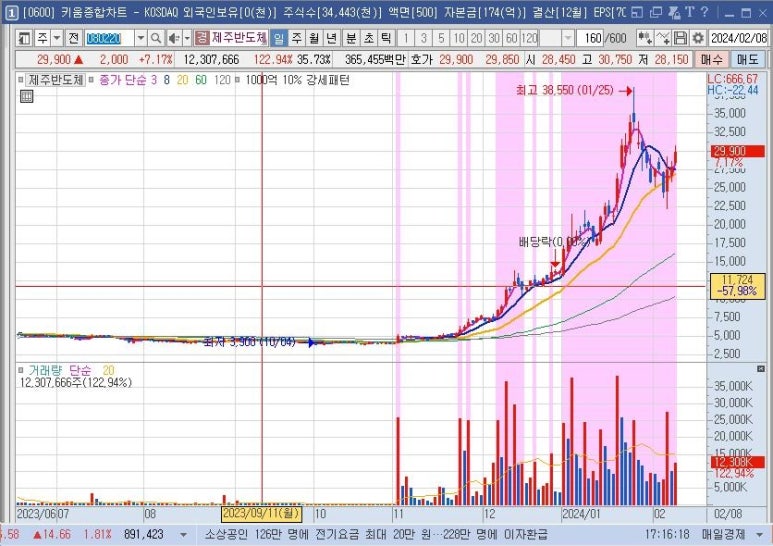This screenshot has width=773, height=546.
Task: Expand dropdown arrow next to 주 button
Action: coord(57,37)
